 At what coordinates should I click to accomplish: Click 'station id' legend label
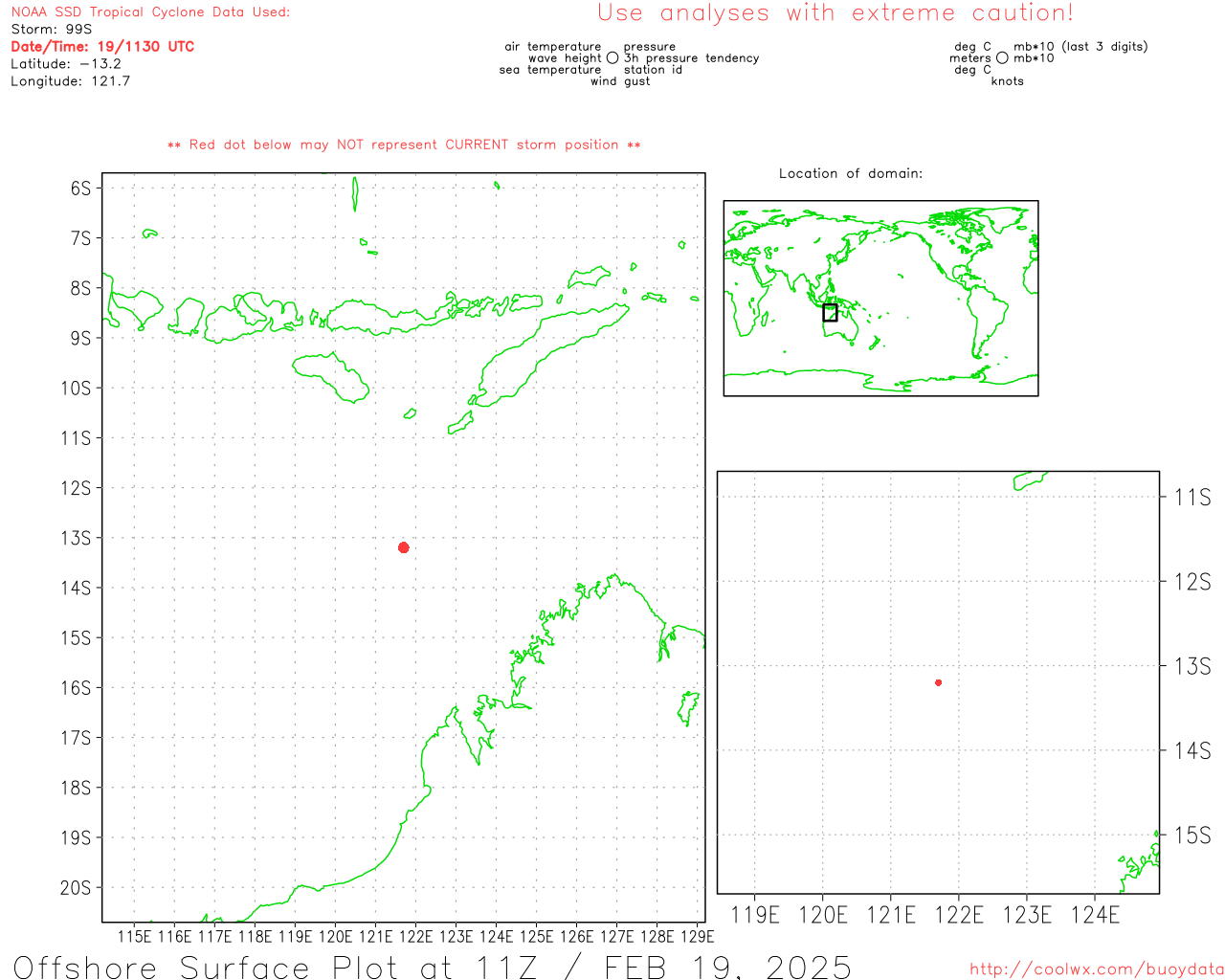(x=653, y=69)
